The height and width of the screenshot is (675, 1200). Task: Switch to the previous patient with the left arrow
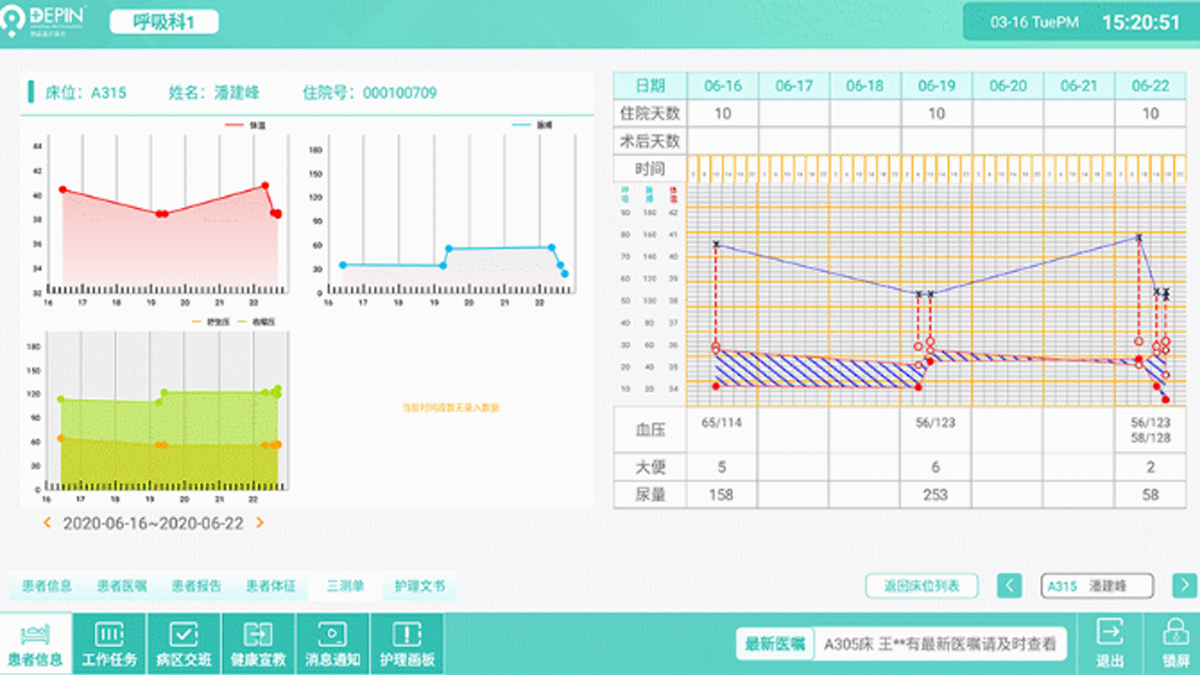coord(1010,586)
